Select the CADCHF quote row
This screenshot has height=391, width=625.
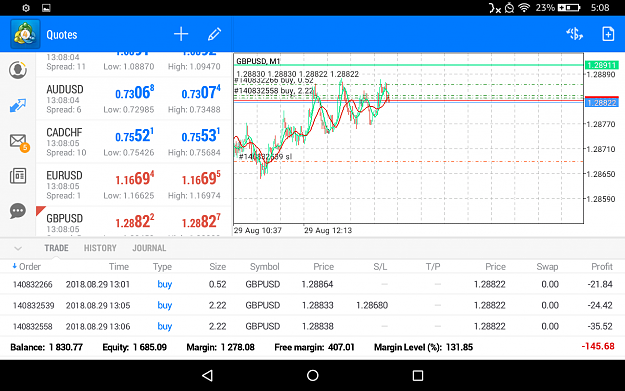tap(134, 142)
